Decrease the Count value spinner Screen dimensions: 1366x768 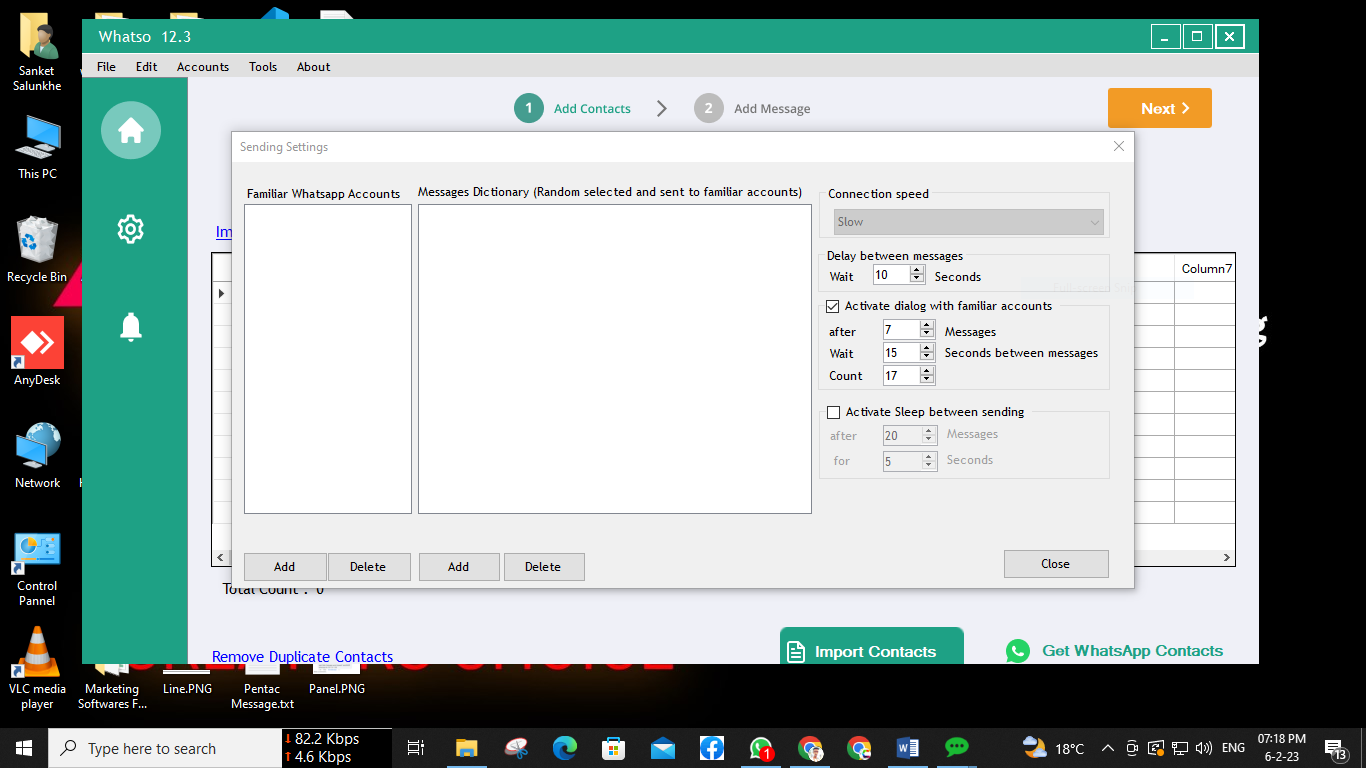pyautogui.click(x=927, y=380)
